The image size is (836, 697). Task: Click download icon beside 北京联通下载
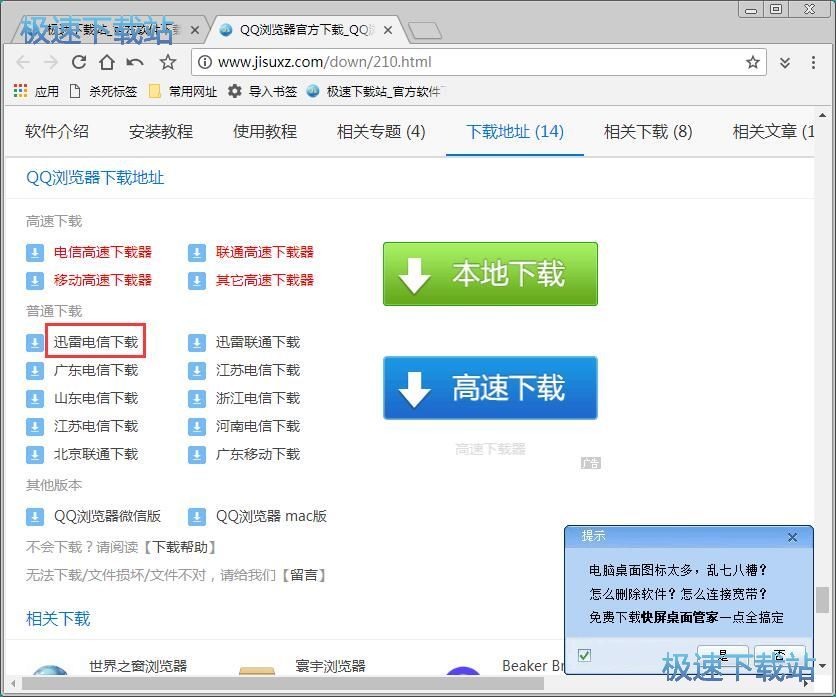[35, 455]
